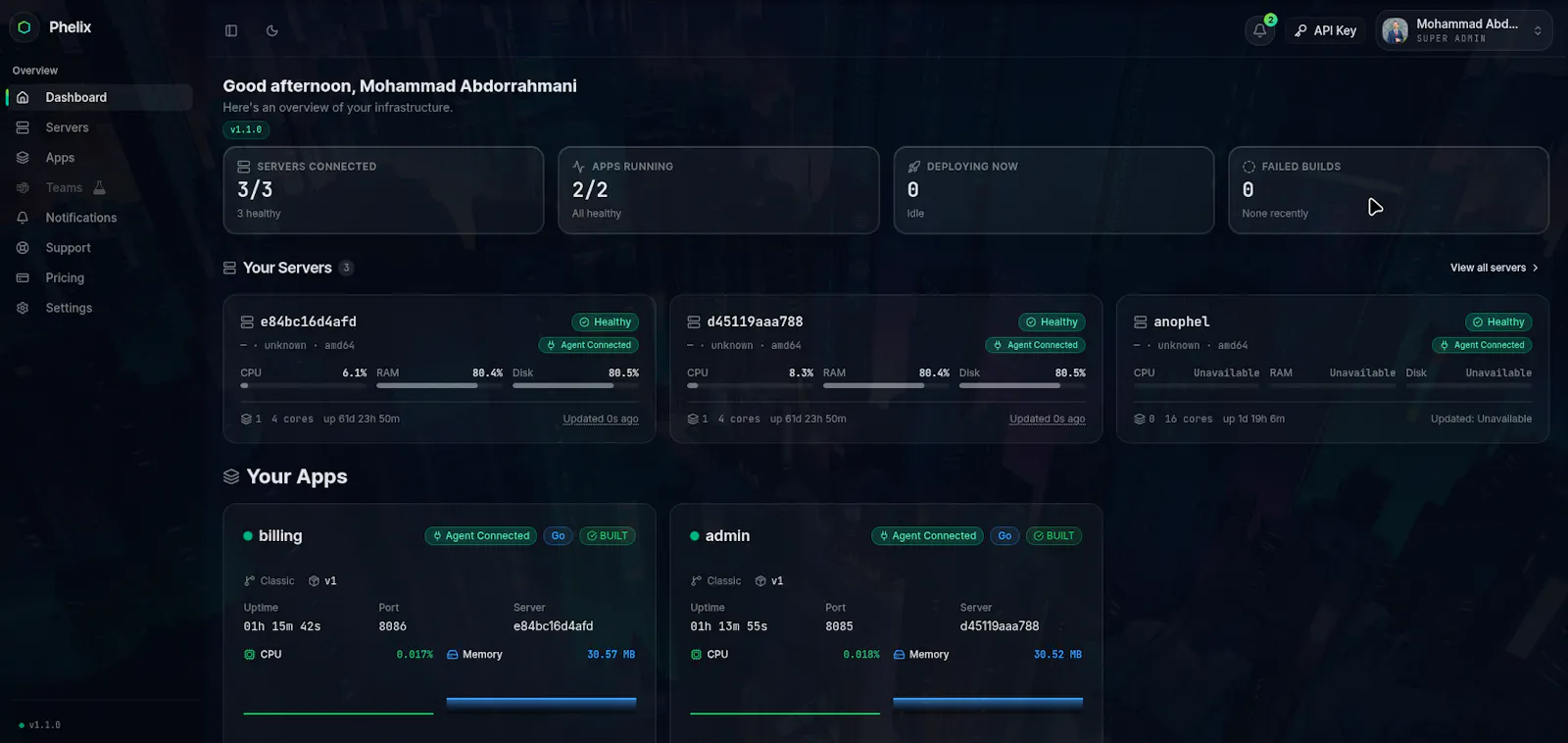Switch theme with the moon icon
The height and width of the screenshot is (743, 1568).
click(x=272, y=30)
